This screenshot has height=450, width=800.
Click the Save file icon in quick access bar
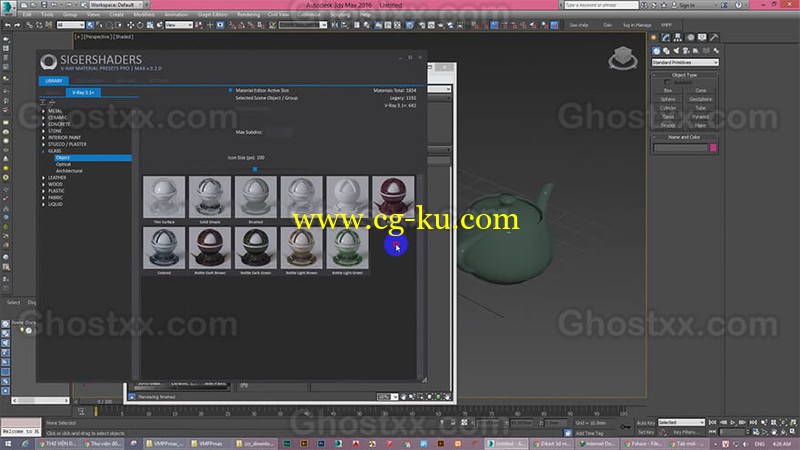click(44, 5)
